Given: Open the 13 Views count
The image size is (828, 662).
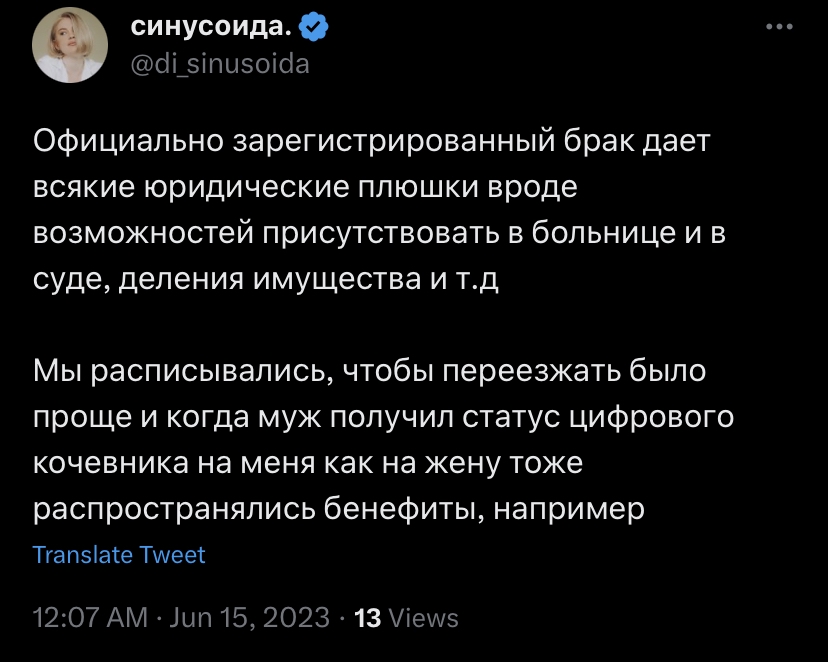Looking at the screenshot, I should (x=407, y=617).
